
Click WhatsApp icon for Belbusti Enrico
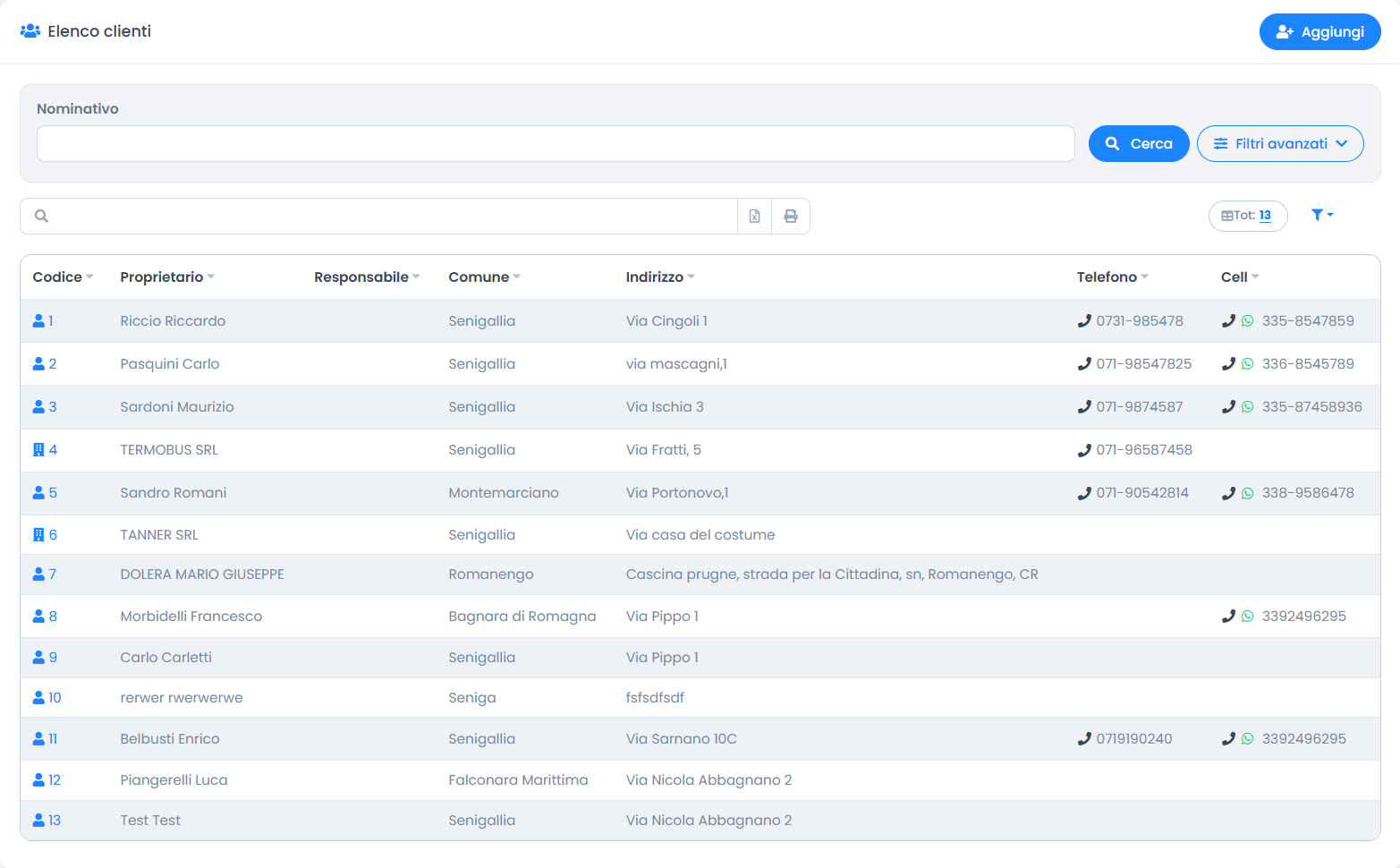pos(1247,739)
